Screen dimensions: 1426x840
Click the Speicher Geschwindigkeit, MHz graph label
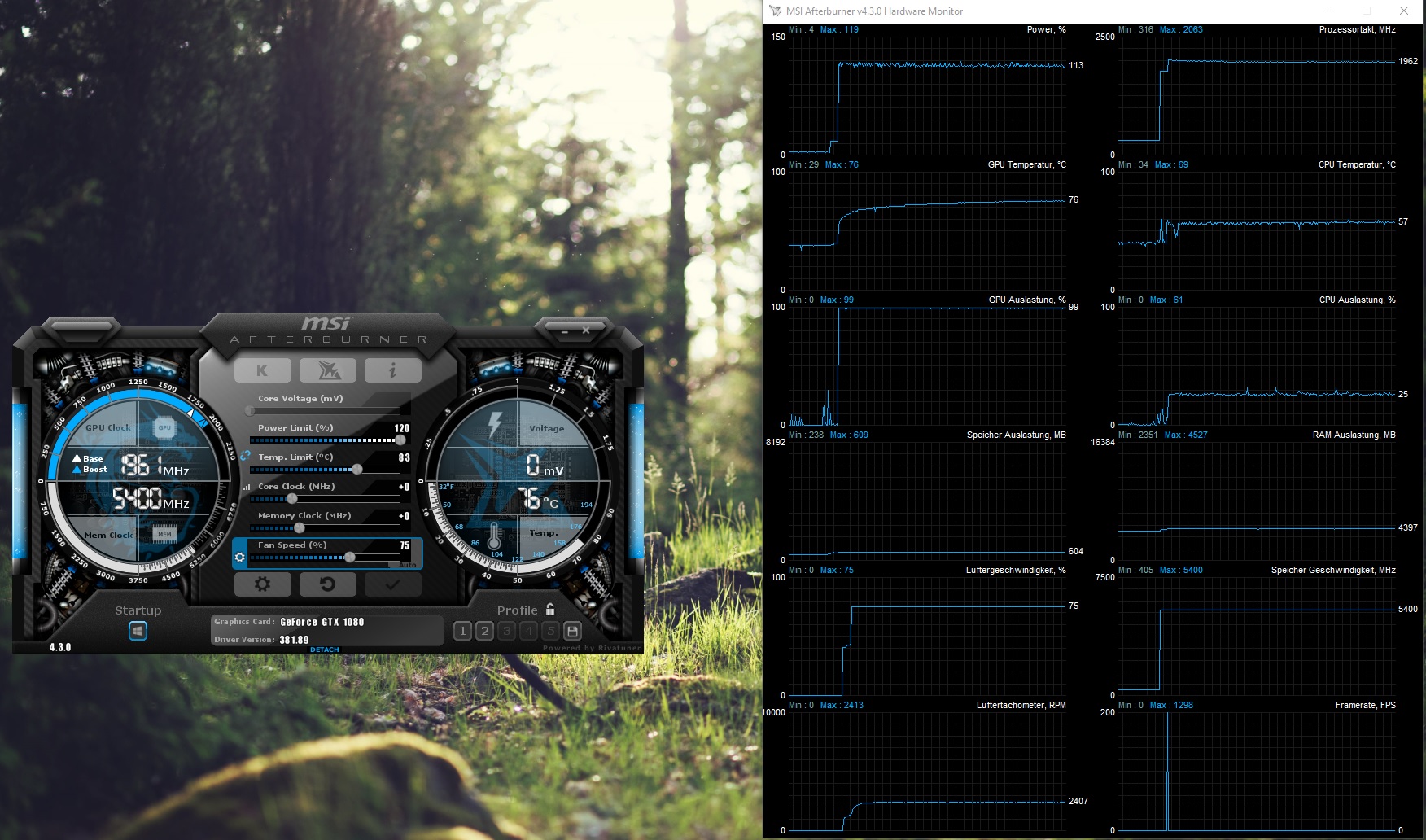coord(1333,570)
